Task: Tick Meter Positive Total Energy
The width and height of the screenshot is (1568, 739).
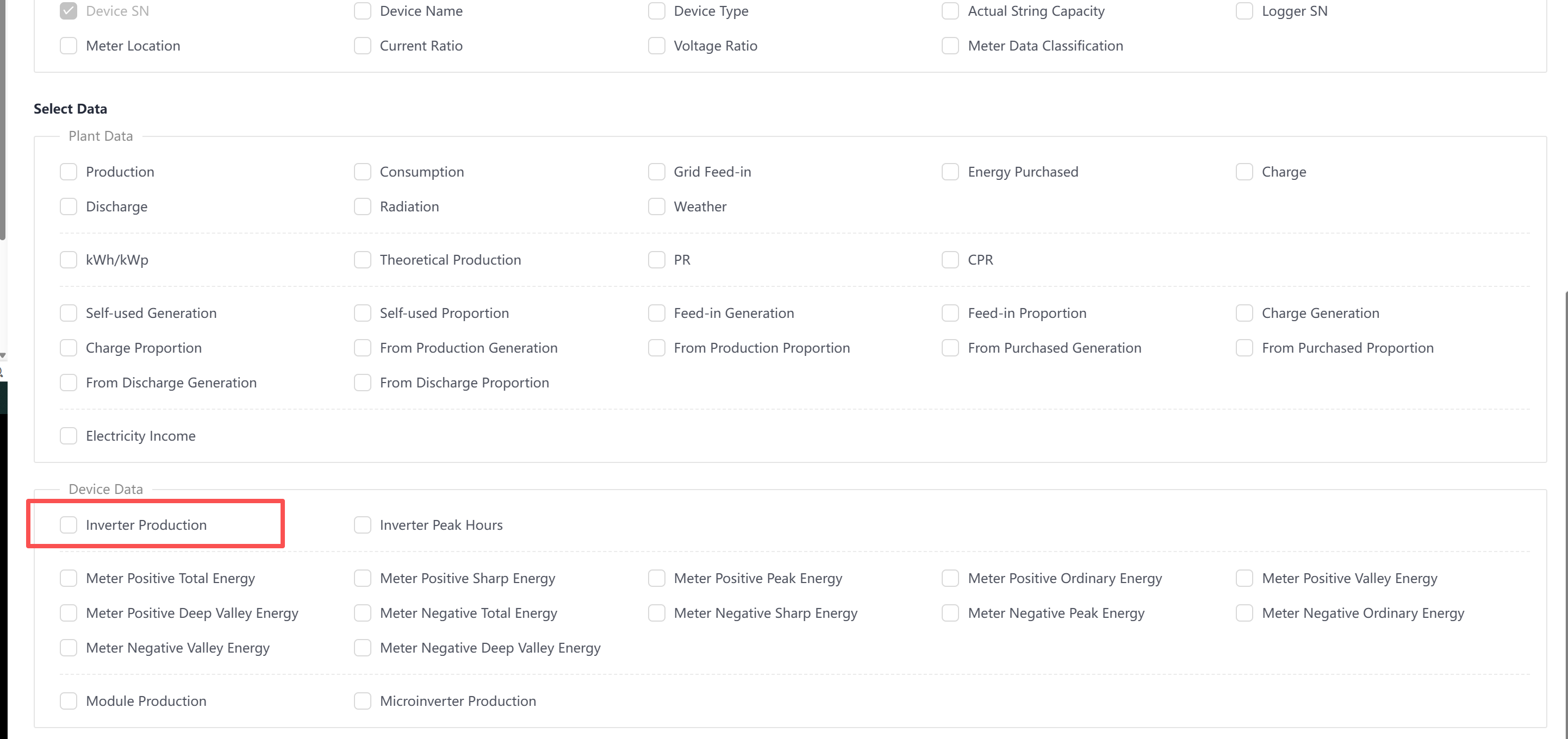Action: point(69,578)
